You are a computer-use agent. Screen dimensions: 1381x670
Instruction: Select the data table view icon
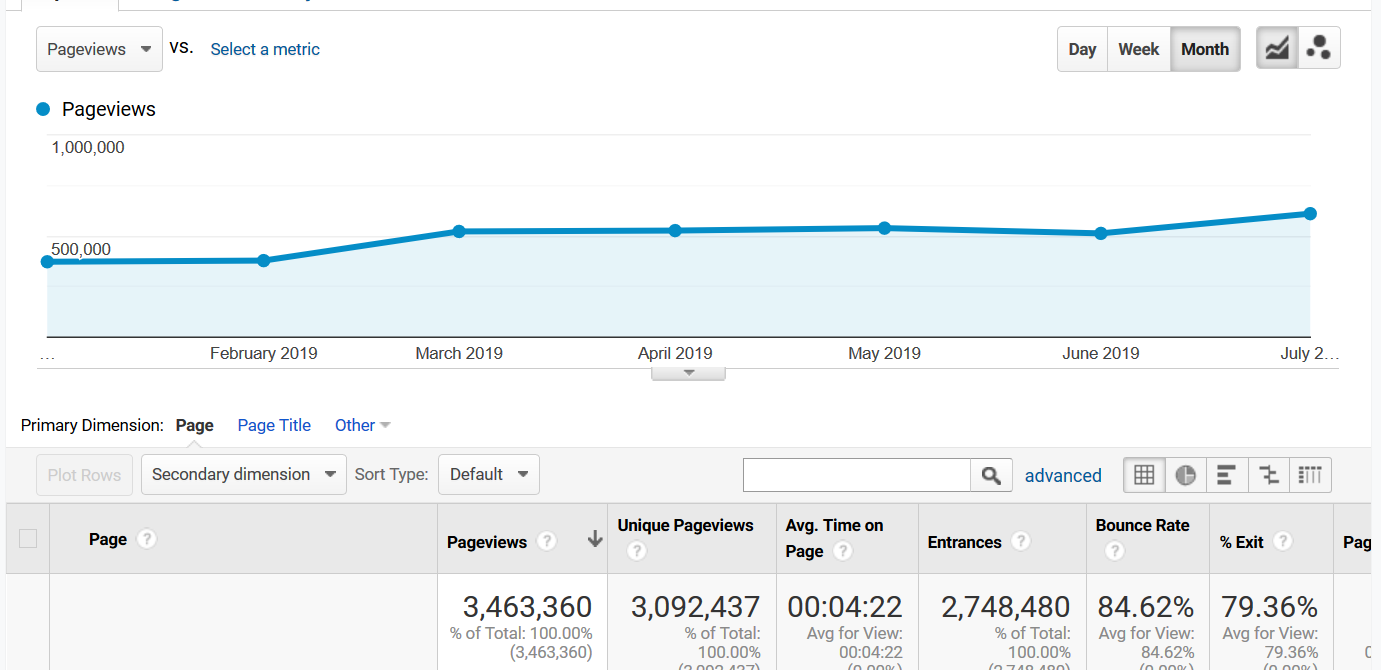coord(1144,475)
